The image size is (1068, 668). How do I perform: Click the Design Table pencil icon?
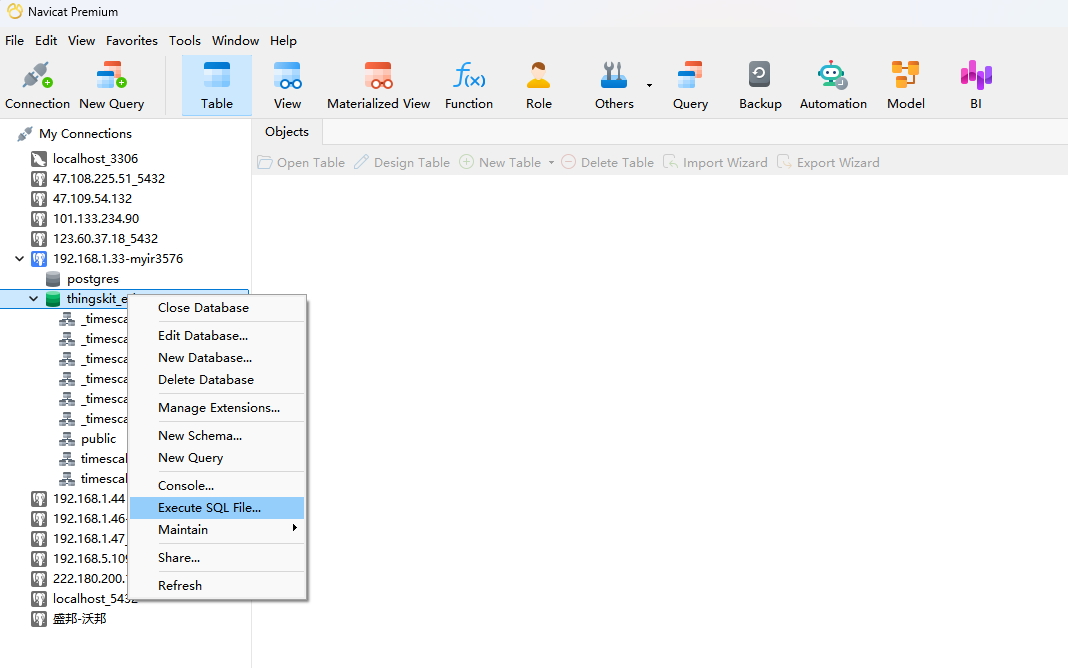click(x=361, y=162)
